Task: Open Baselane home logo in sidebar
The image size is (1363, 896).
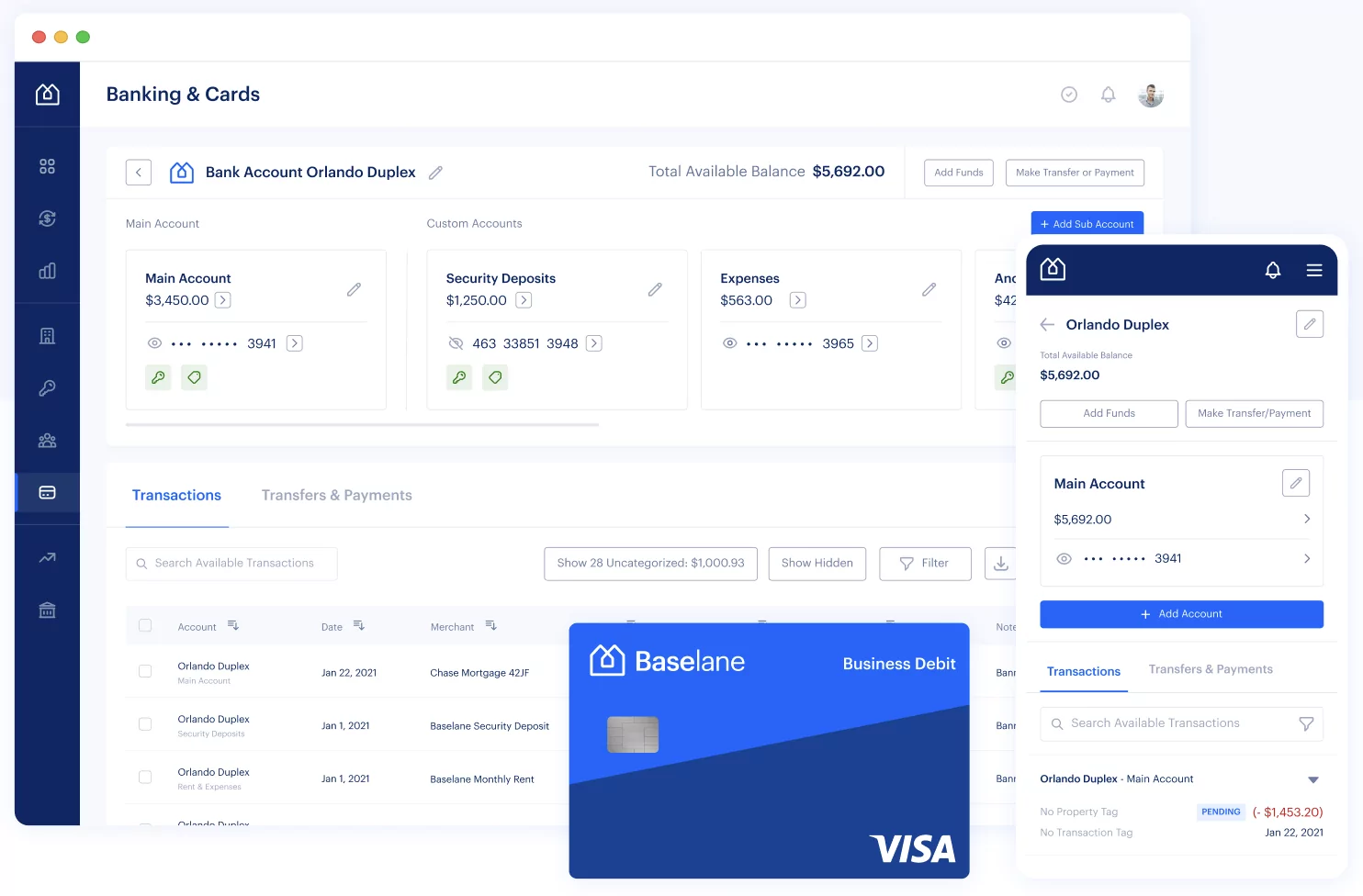Action: click(47, 94)
